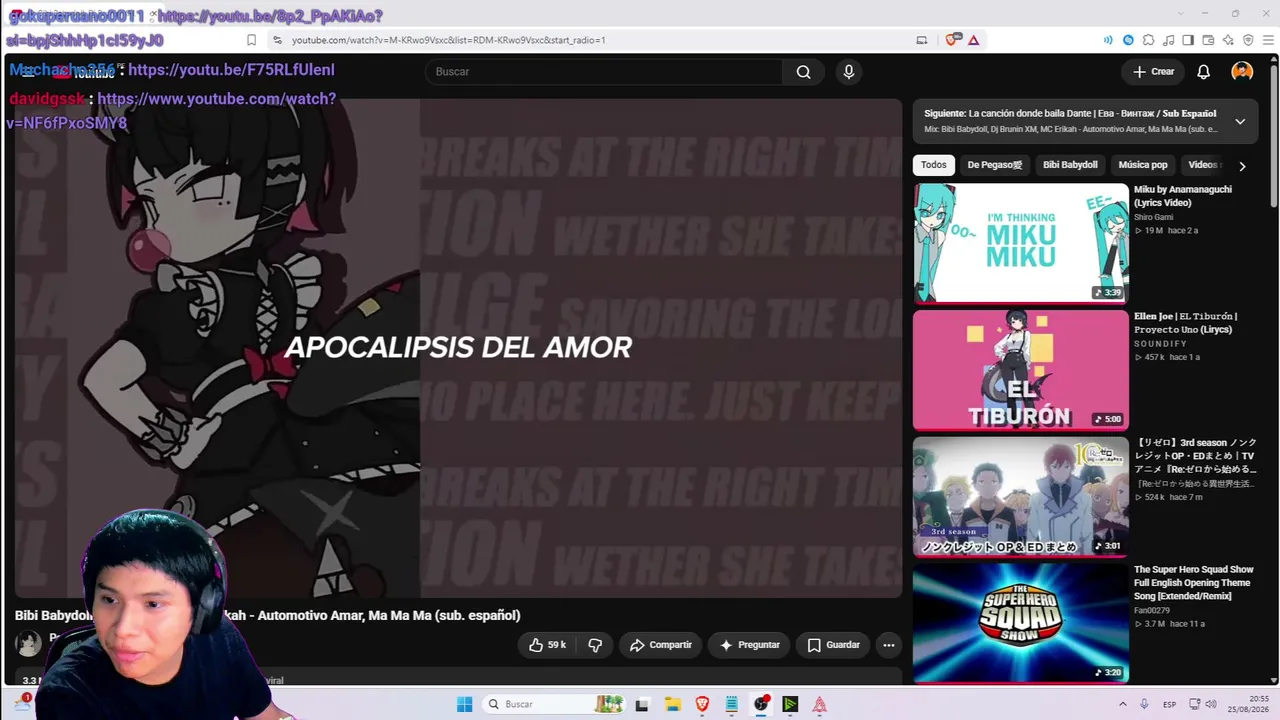Open File Explorer from the taskbar
The width and height of the screenshot is (1280, 720).
[672, 704]
